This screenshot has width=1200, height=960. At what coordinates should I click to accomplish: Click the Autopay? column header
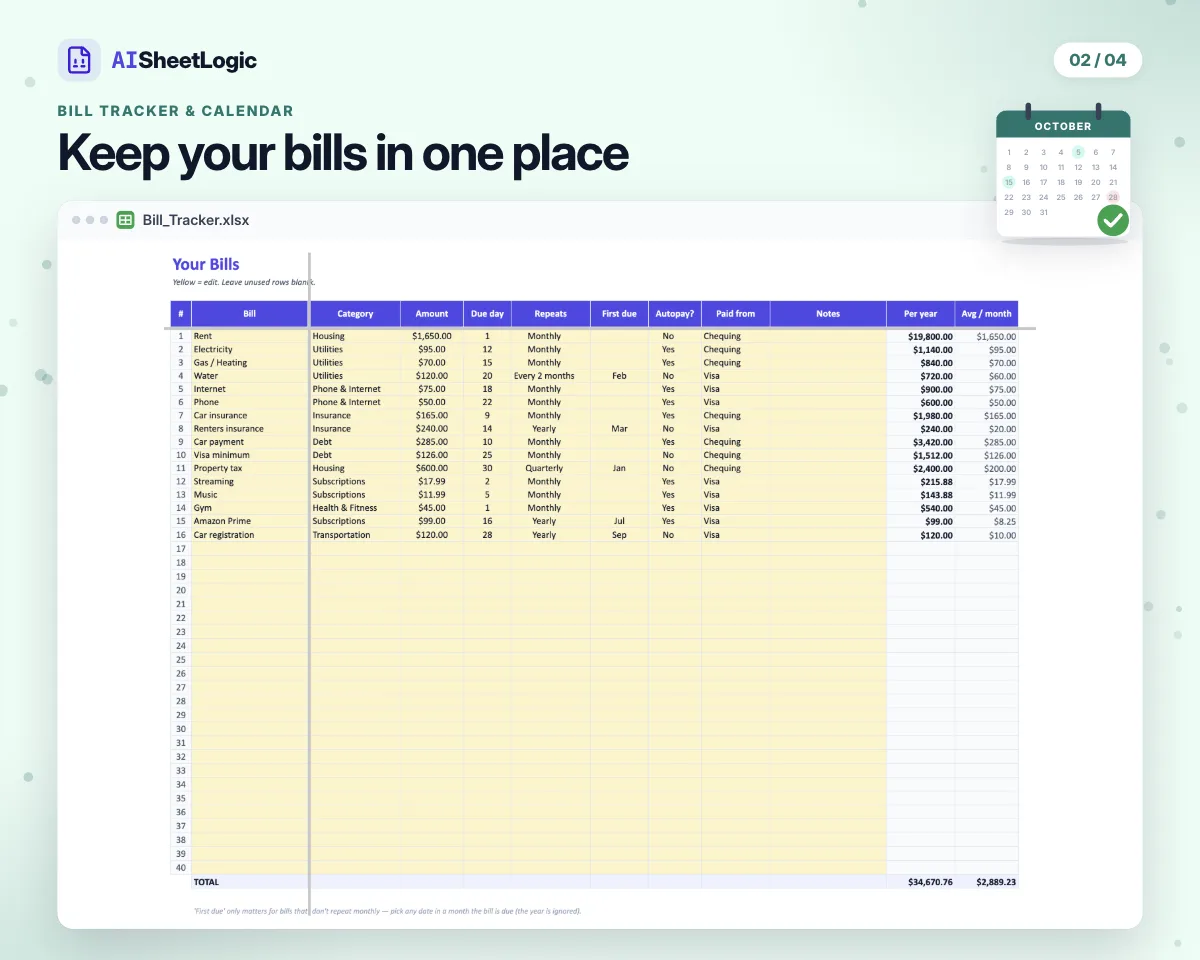[x=675, y=314]
